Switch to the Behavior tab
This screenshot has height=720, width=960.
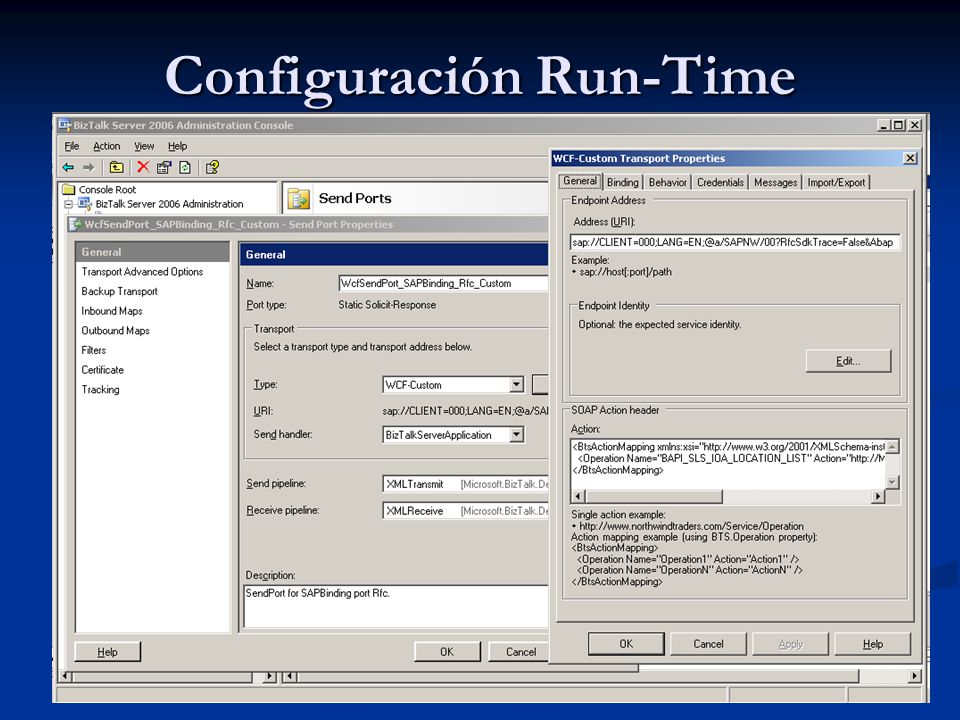pyautogui.click(x=668, y=182)
